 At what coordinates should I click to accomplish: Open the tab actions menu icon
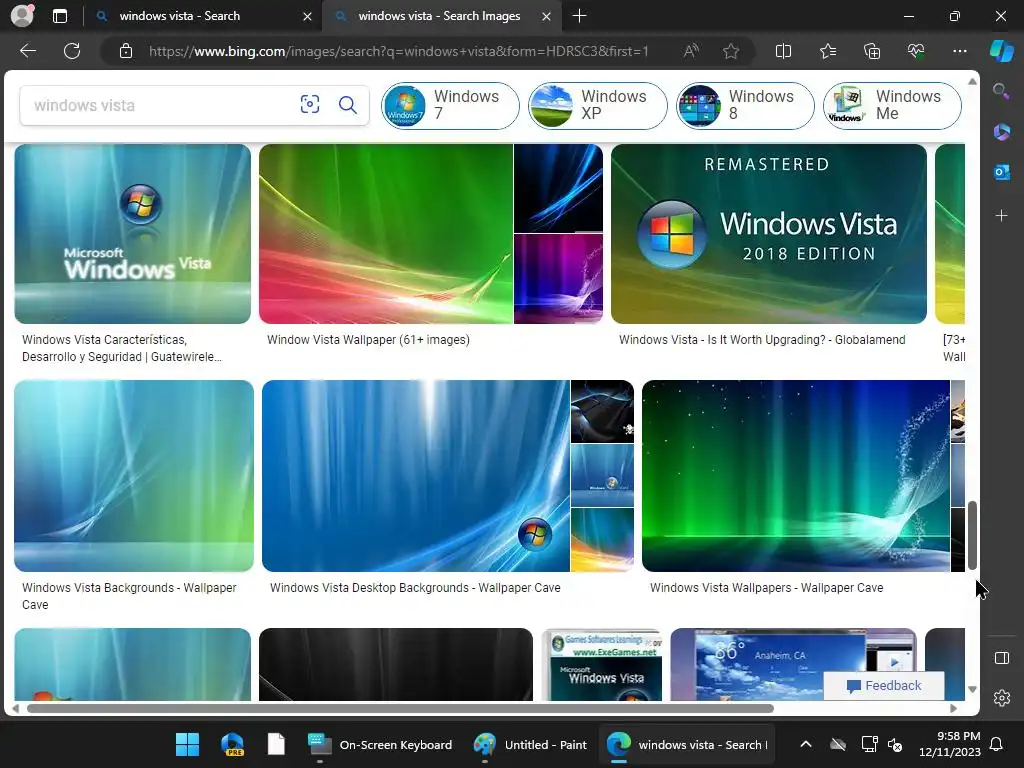pos(59,16)
